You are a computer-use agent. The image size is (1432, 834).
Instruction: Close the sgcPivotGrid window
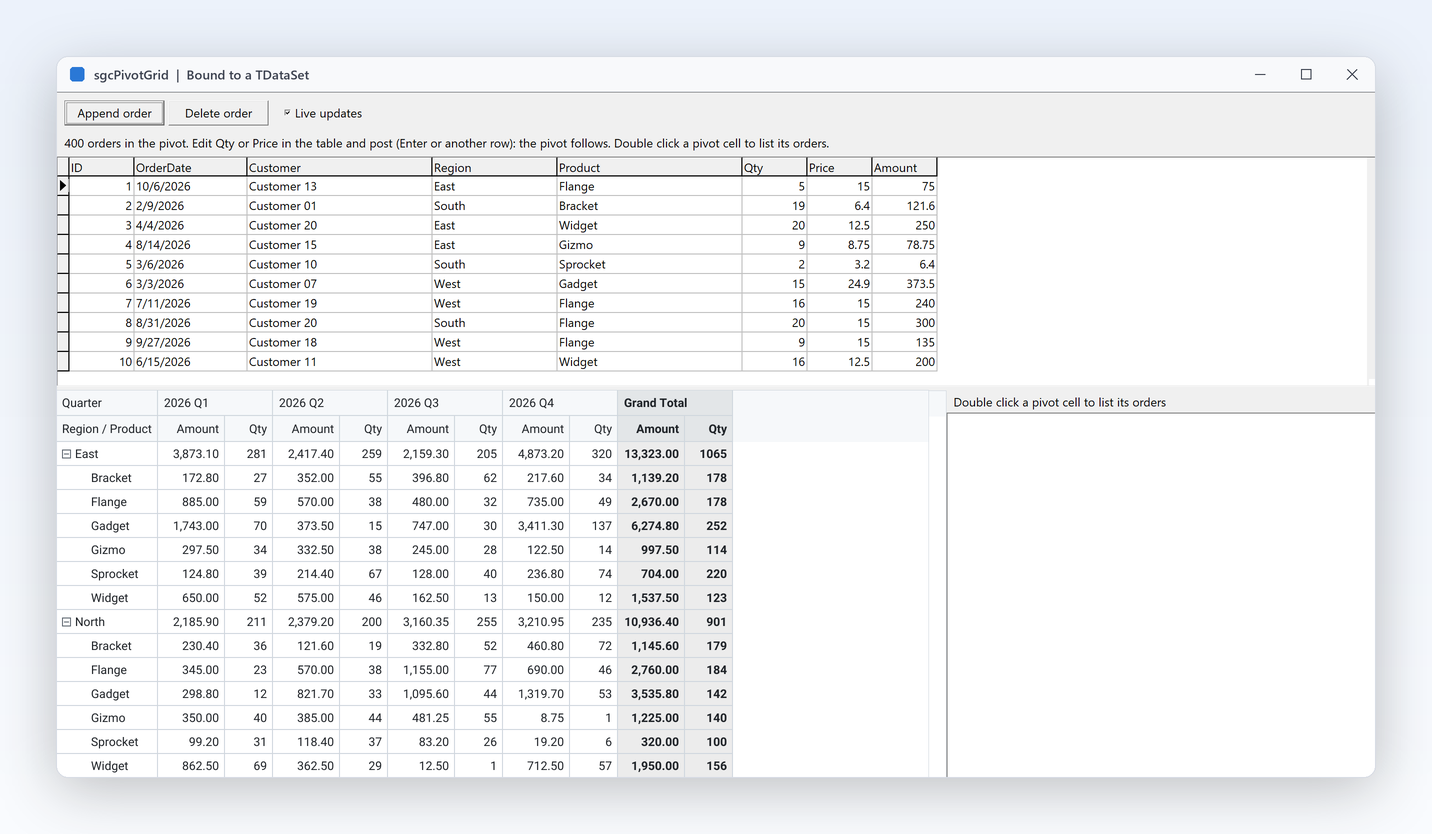click(x=1352, y=75)
